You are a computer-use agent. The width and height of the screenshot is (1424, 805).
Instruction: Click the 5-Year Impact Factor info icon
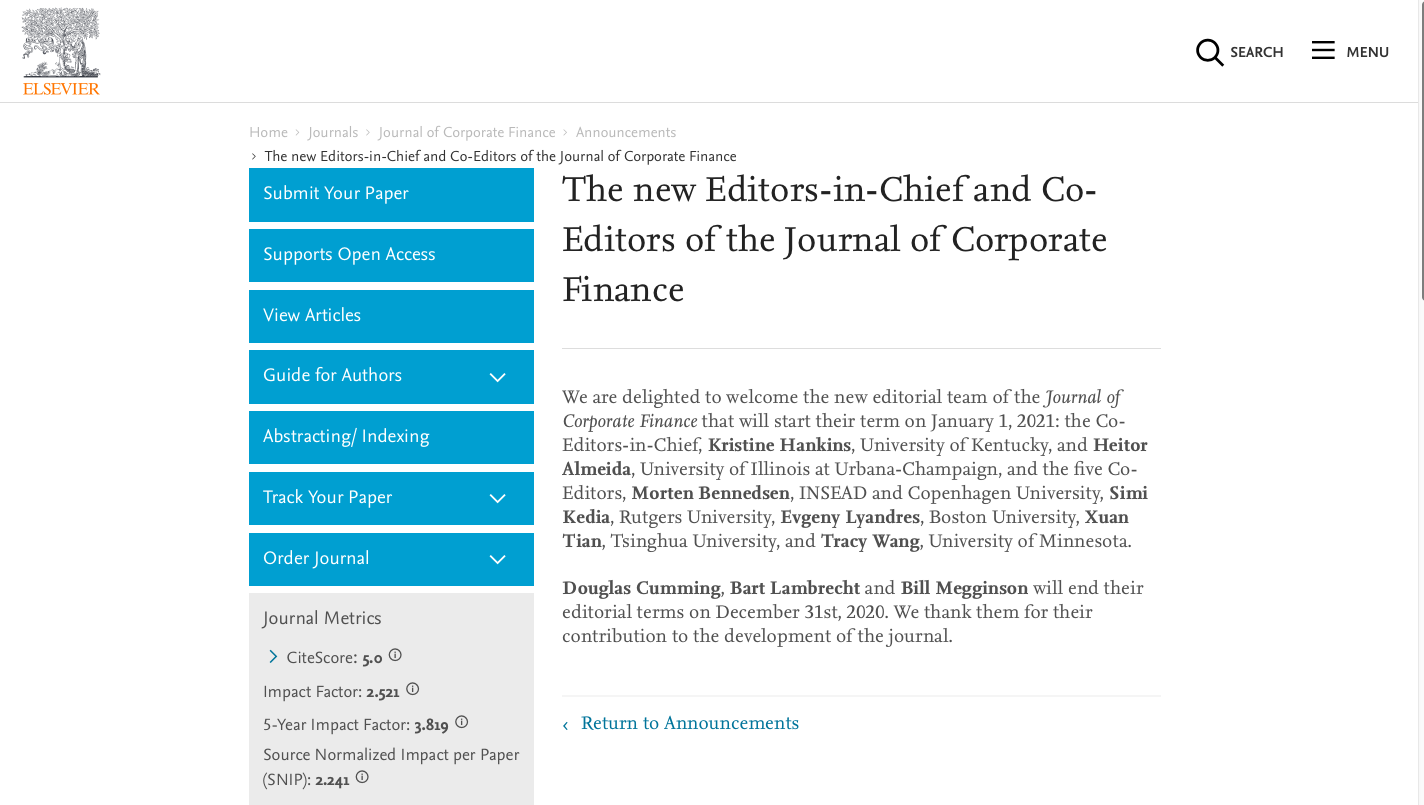(x=461, y=722)
